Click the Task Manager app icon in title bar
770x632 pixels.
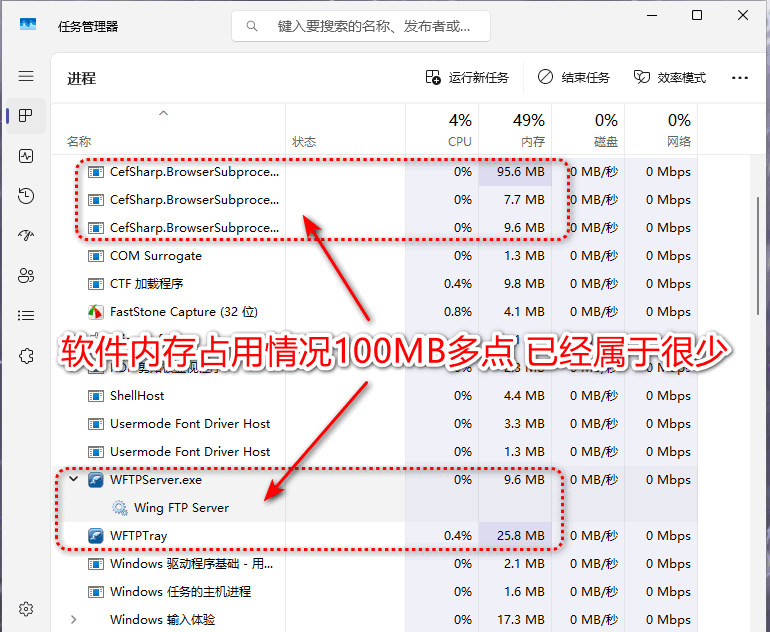[28, 25]
